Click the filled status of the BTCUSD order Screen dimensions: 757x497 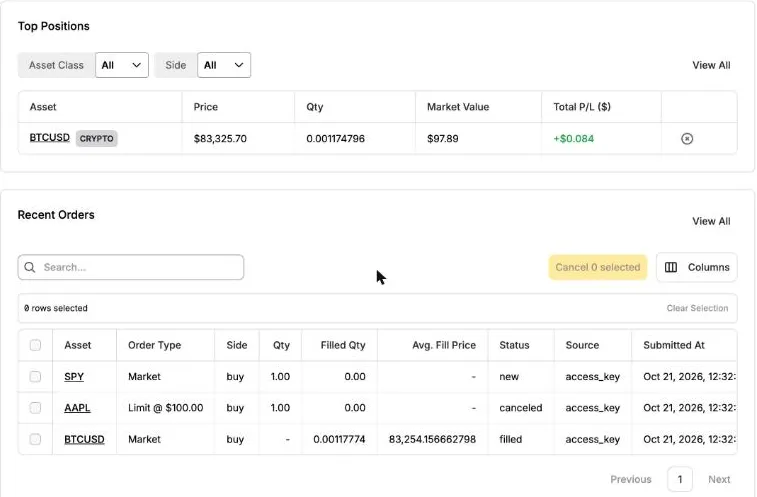510,439
